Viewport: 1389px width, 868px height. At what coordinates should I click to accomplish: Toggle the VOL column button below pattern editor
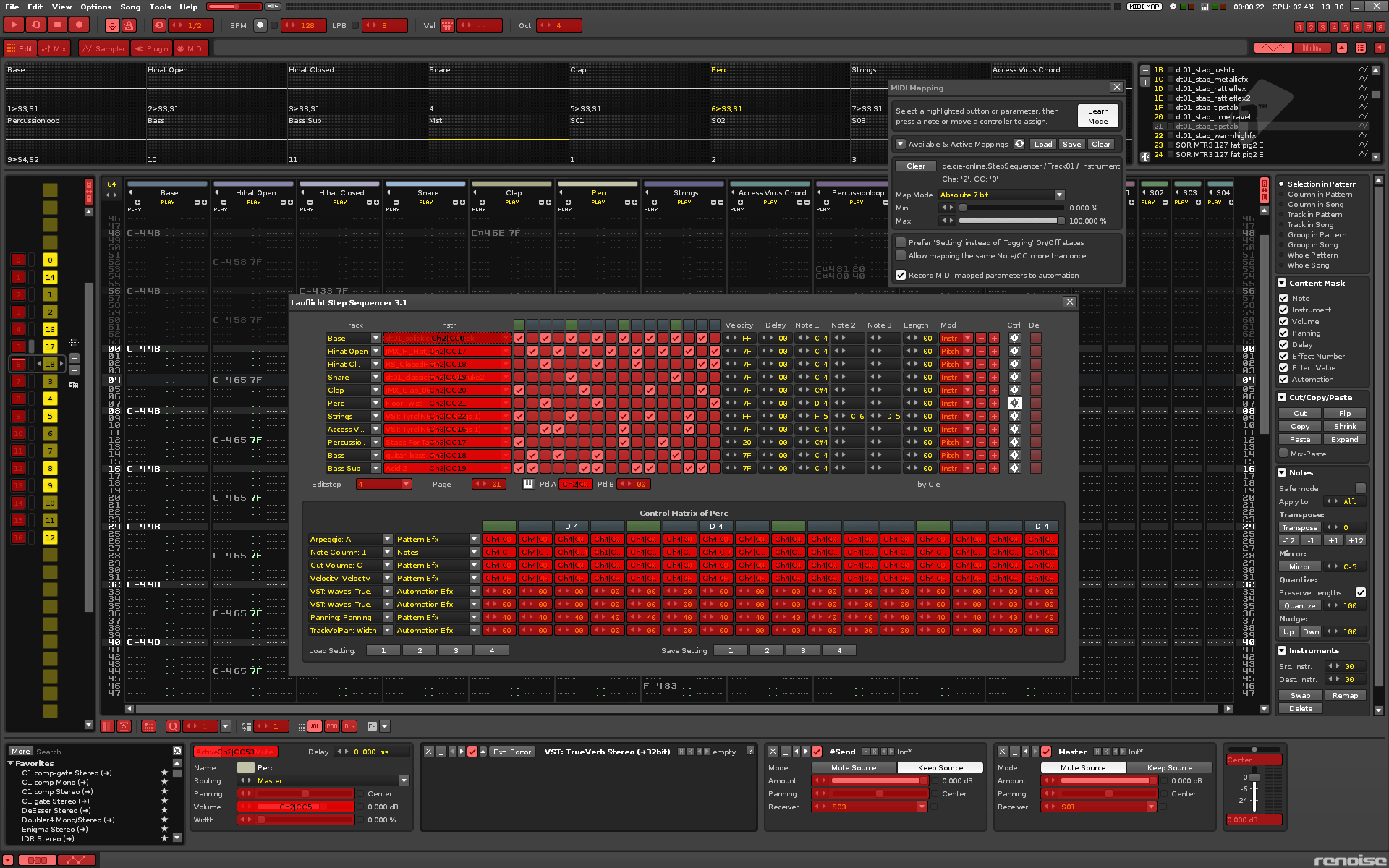pos(314,726)
